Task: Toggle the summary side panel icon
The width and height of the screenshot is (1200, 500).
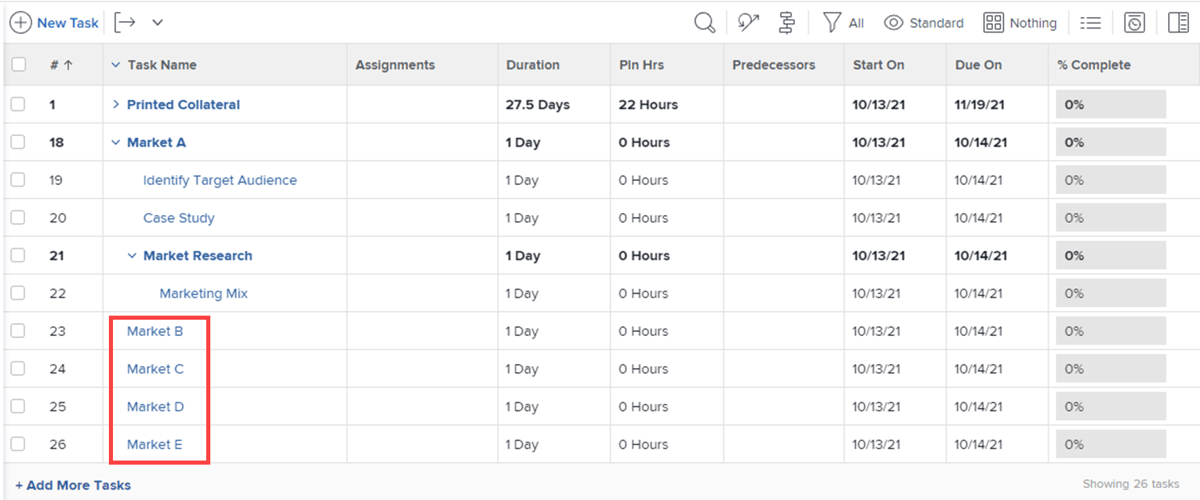Action: pyautogui.click(x=1177, y=23)
